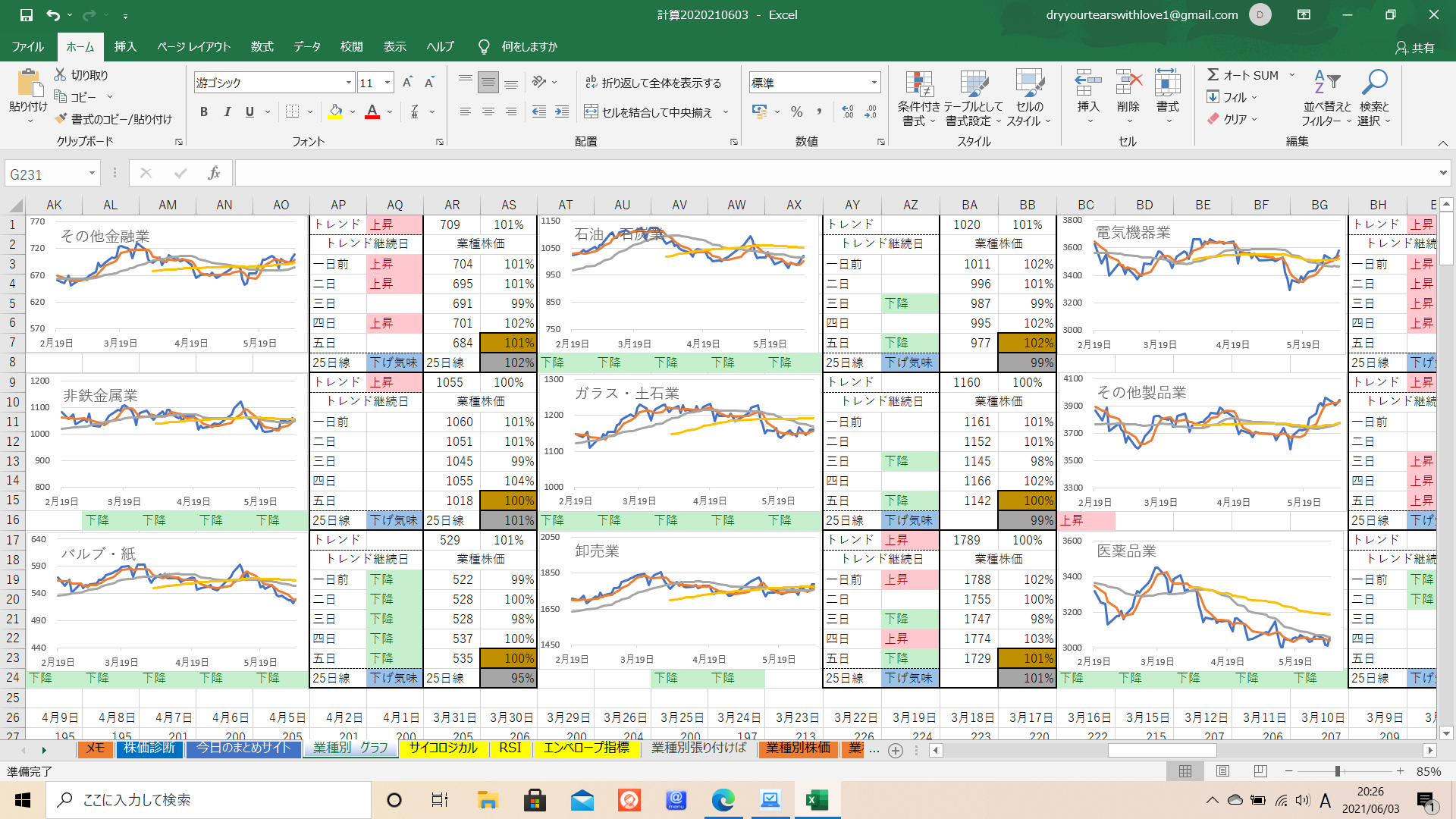Click the Conditional Formatting icon

click(x=918, y=85)
